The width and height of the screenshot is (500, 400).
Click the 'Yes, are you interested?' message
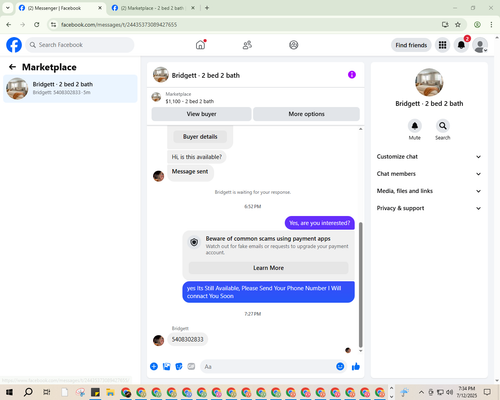click(x=319, y=223)
